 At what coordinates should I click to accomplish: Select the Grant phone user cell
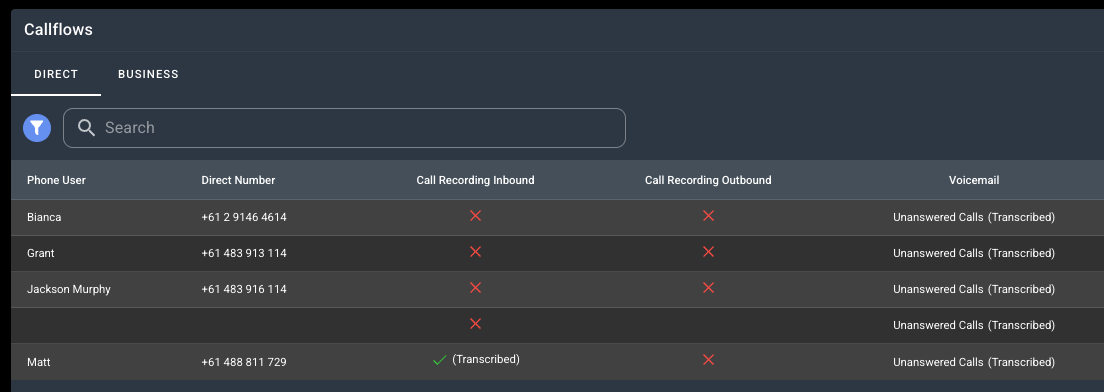click(x=41, y=253)
